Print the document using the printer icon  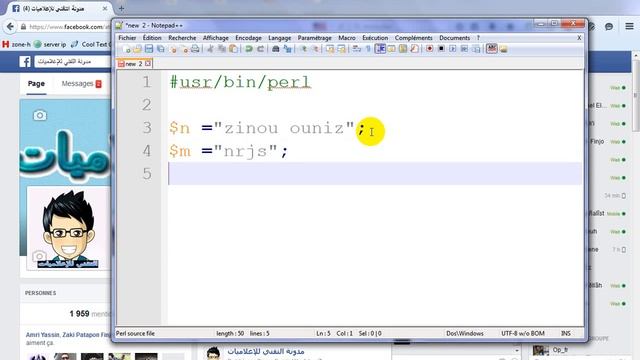[195, 49]
